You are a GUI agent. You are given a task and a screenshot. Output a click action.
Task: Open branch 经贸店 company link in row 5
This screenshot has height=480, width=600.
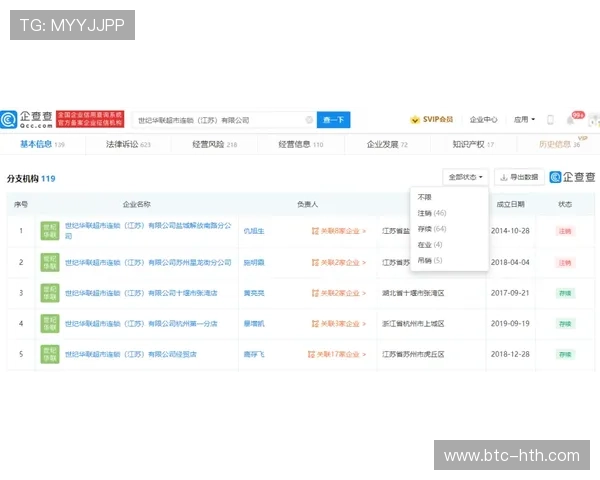click(x=130, y=354)
